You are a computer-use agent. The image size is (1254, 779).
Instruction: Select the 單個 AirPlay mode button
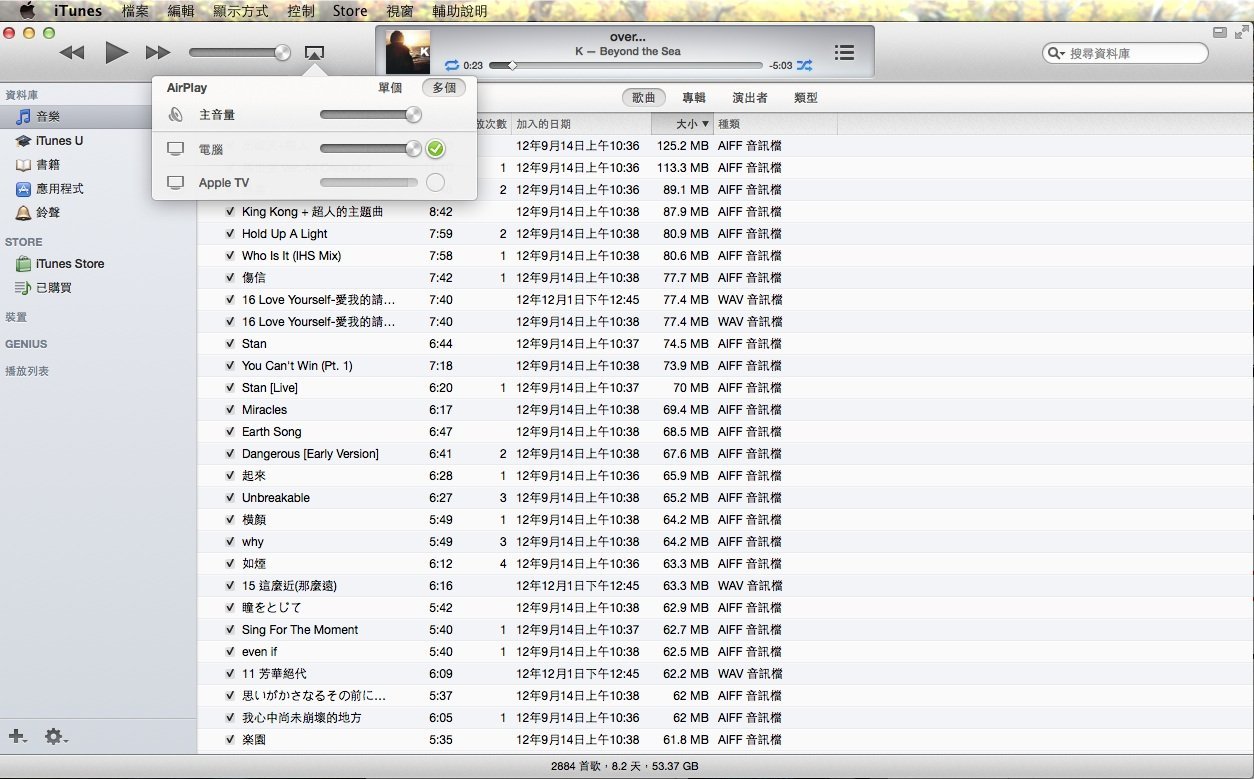click(390, 88)
